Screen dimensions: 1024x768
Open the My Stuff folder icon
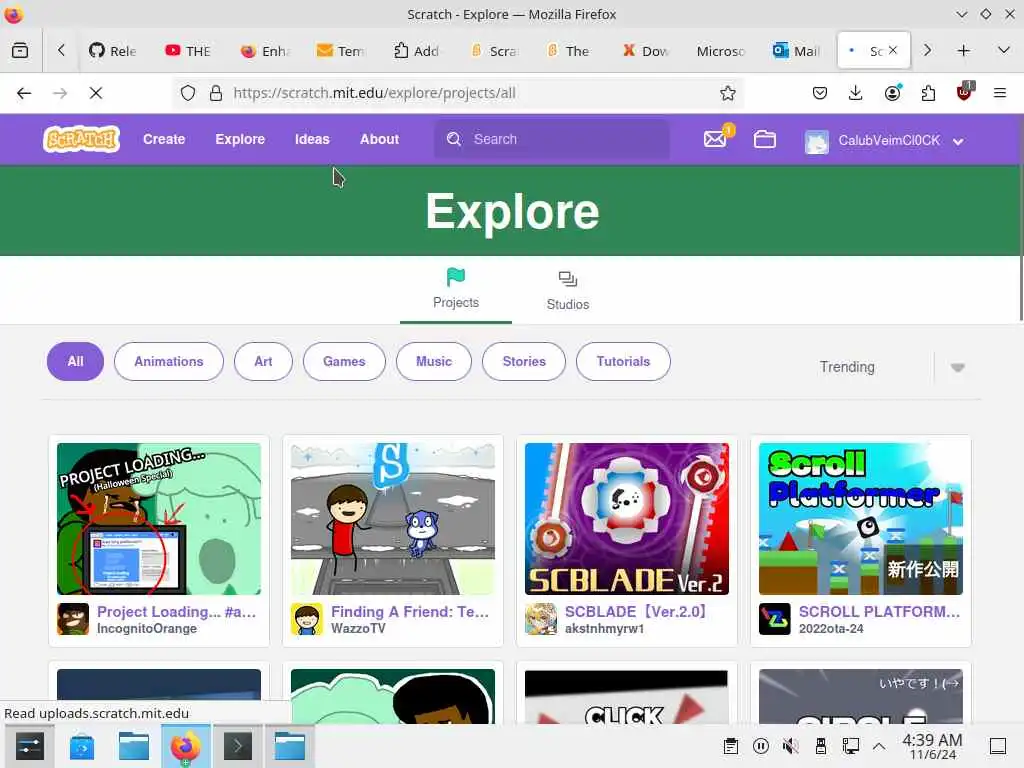pos(765,139)
